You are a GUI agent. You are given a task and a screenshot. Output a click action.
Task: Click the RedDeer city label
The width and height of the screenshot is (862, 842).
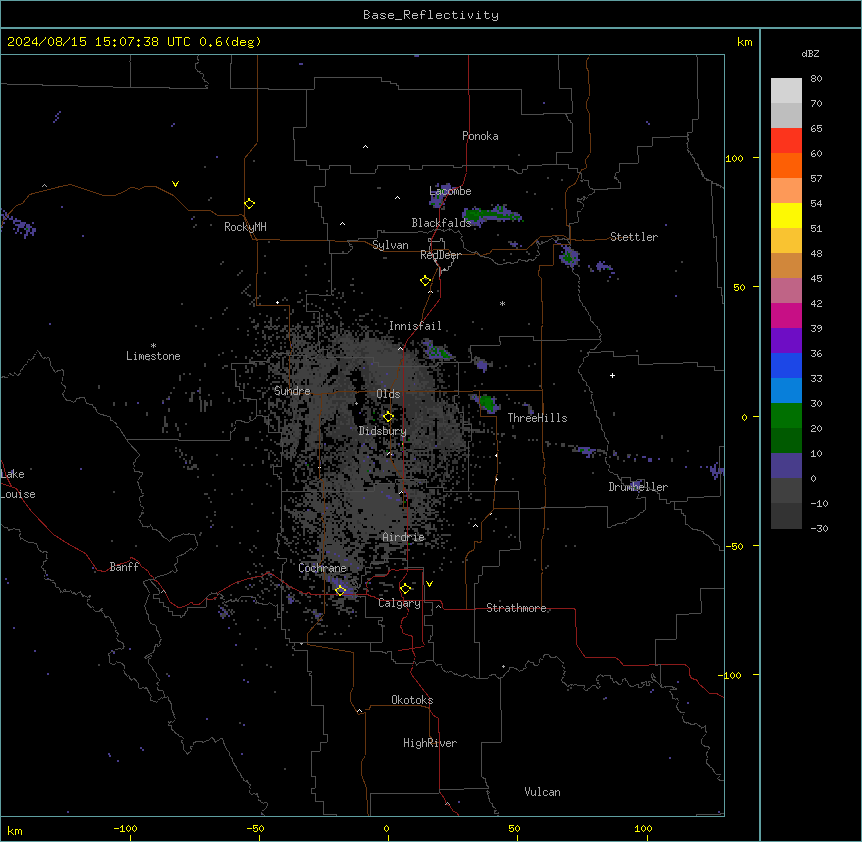[441, 255]
